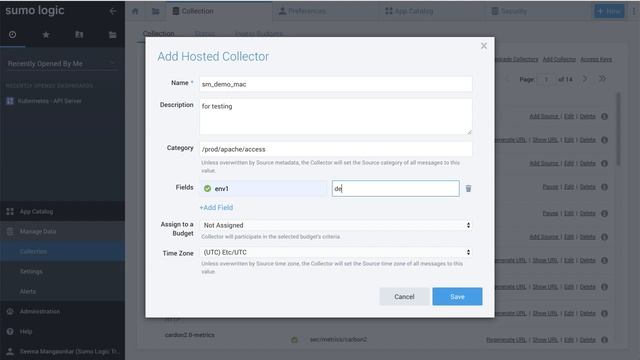This screenshot has width=640, height=360.
Task: Click Show URL link in the carbon2.0-metrics row
Action: [545, 340]
